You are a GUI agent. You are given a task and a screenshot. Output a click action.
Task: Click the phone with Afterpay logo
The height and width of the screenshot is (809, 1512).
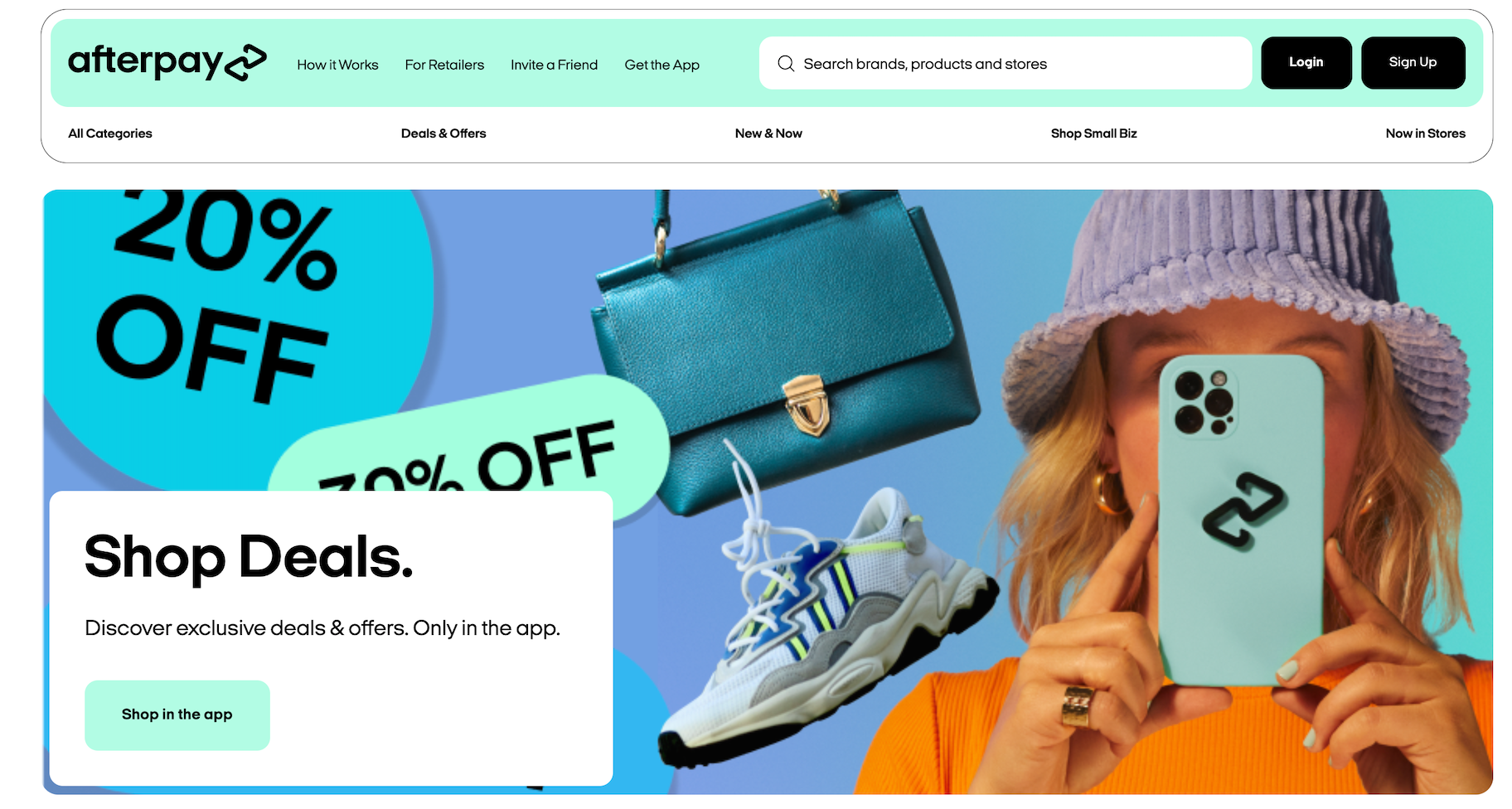pos(1241,521)
